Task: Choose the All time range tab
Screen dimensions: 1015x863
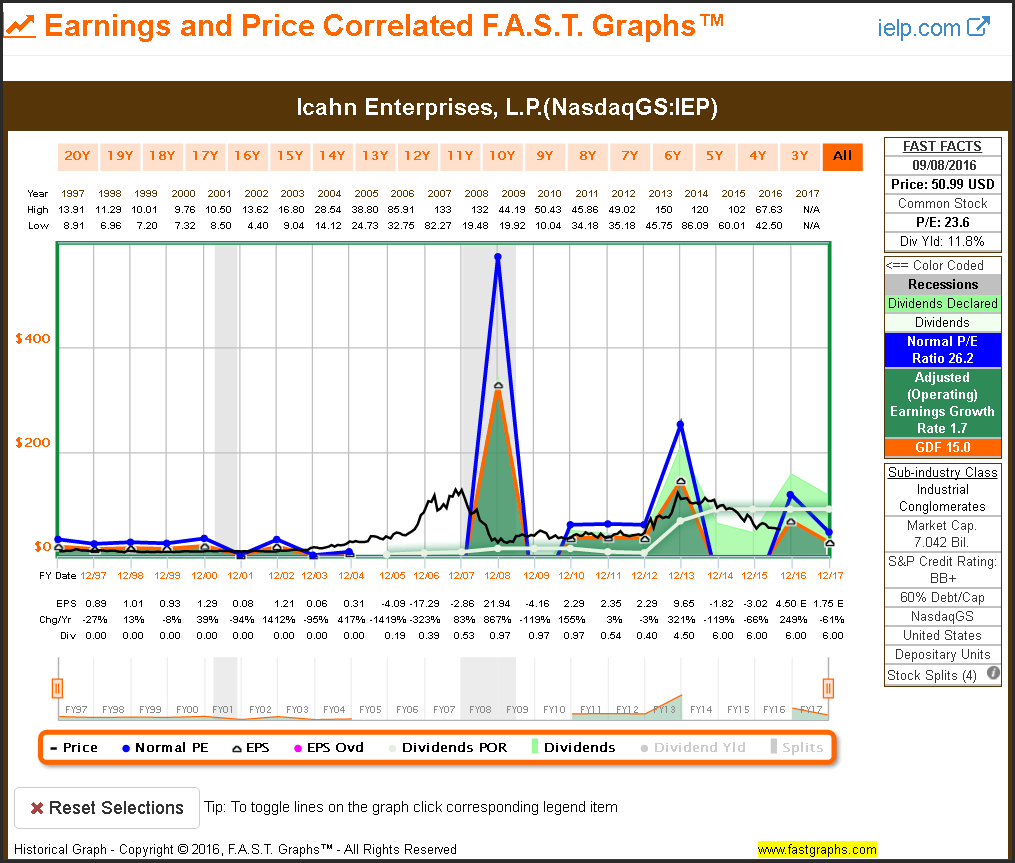Action: (x=842, y=155)
